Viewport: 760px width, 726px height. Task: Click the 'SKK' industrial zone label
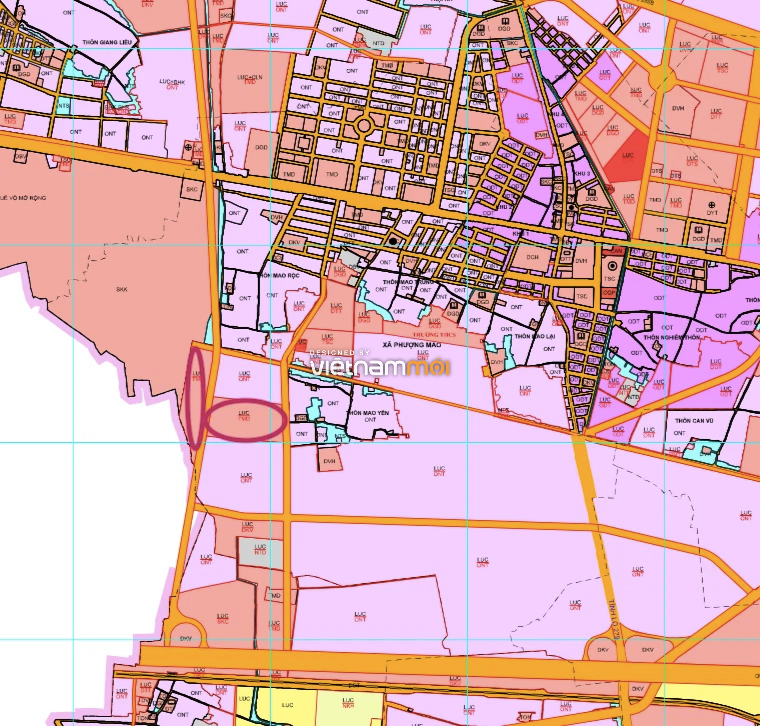pos(122,289)
